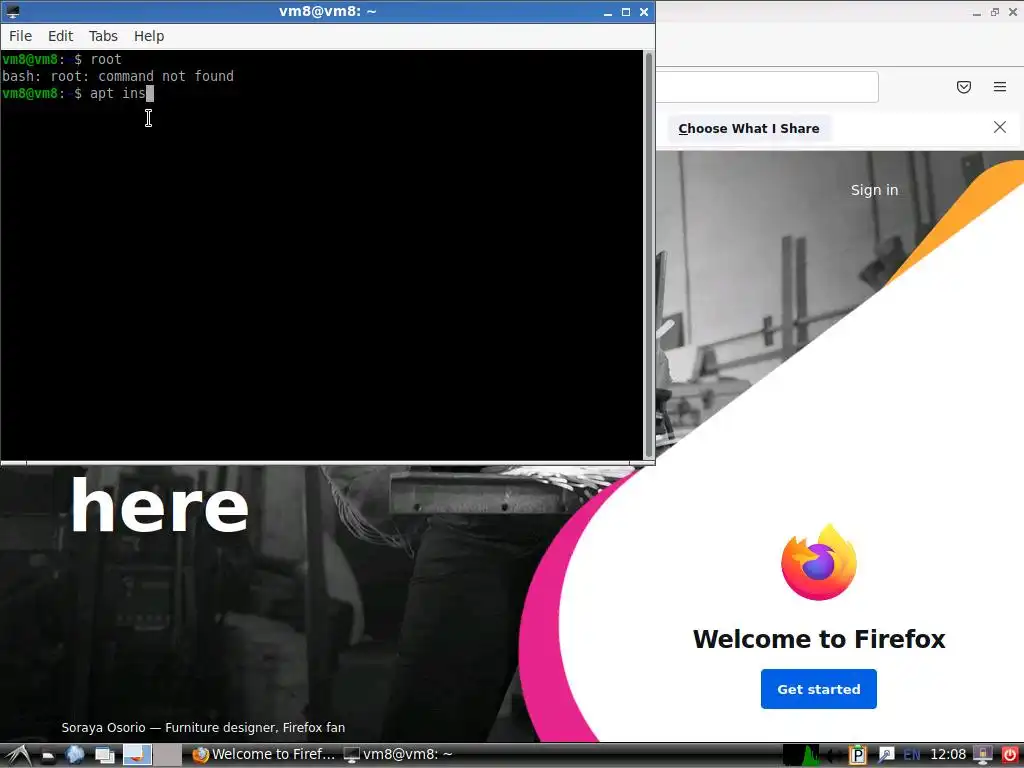1024x768 pixels.
Task: Open the Firefox hamburger application menu
Action: (x=1000, y=87)
